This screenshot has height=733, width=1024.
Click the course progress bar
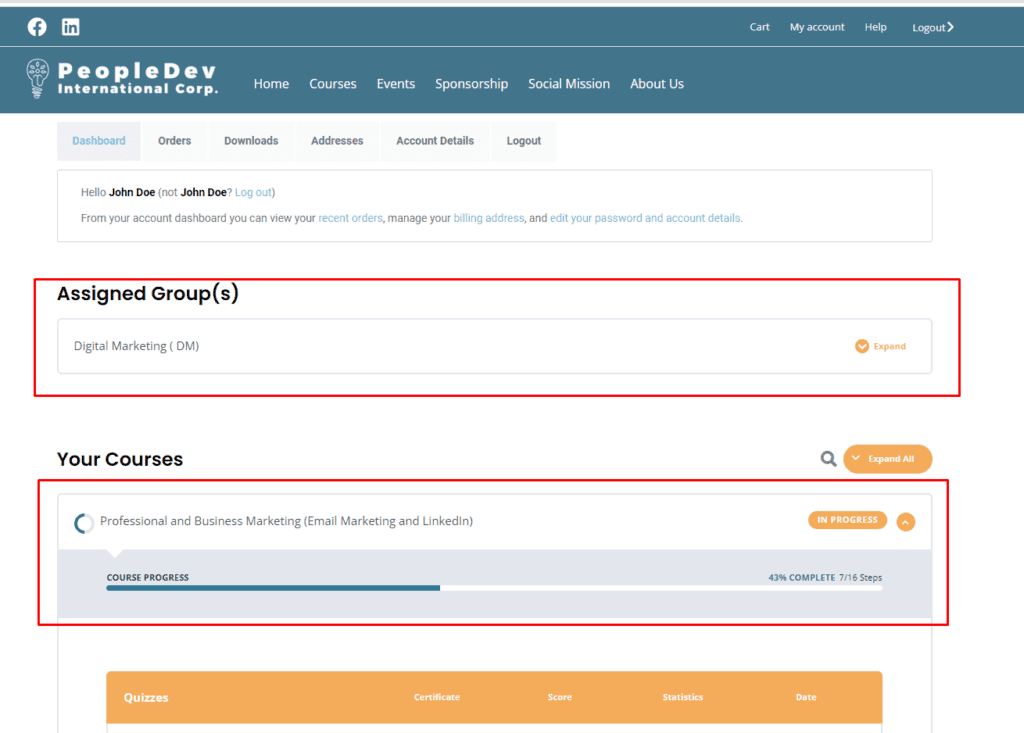click(494, 588)
